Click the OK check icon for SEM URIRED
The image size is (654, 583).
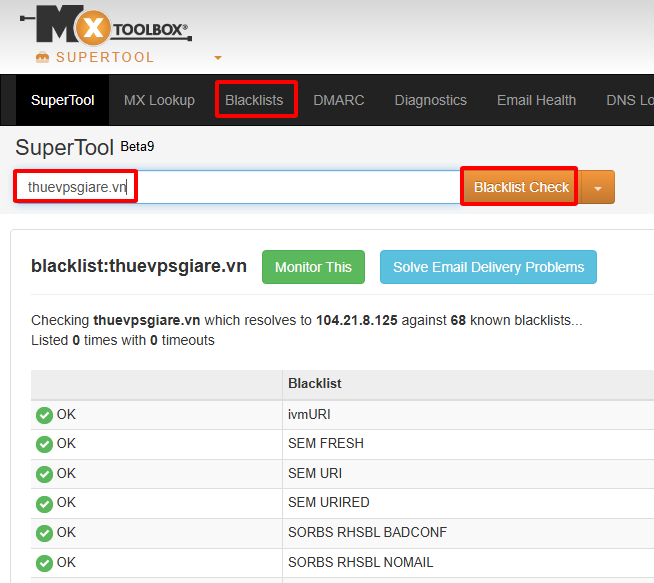[44, 504]
